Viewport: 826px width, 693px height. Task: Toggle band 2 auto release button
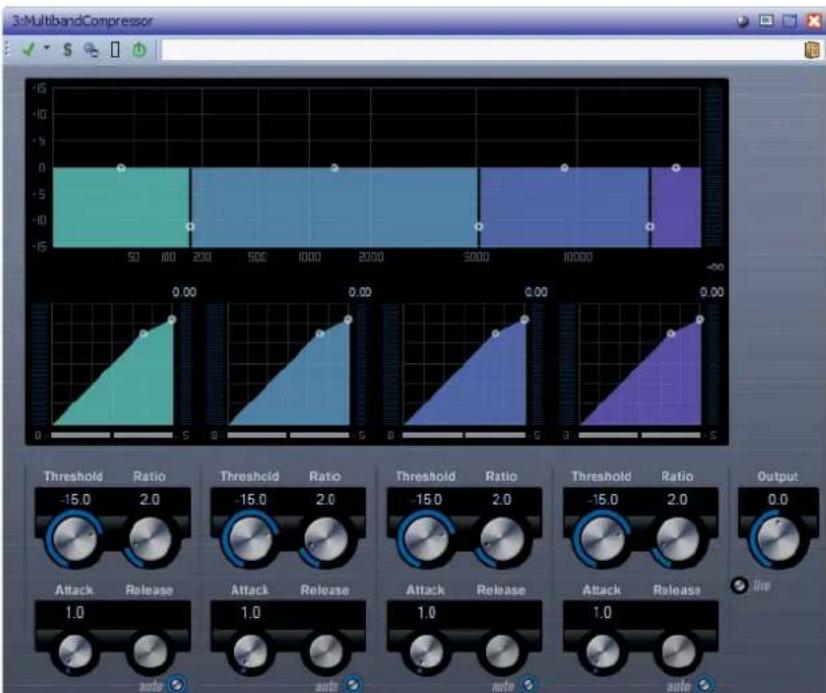(x=352, y=684)
